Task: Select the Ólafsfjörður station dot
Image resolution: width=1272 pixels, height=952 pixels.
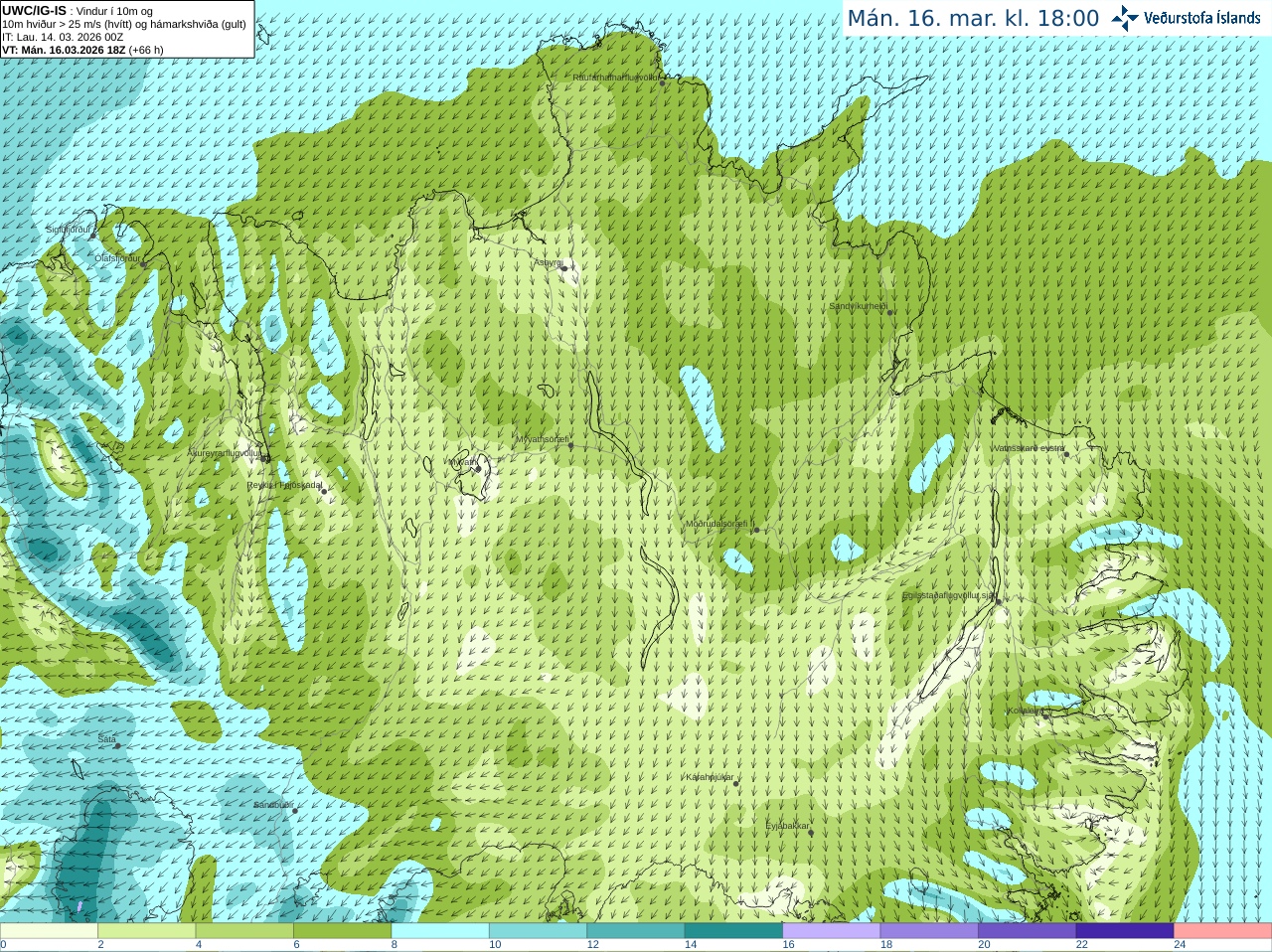Action: [143, 264]
